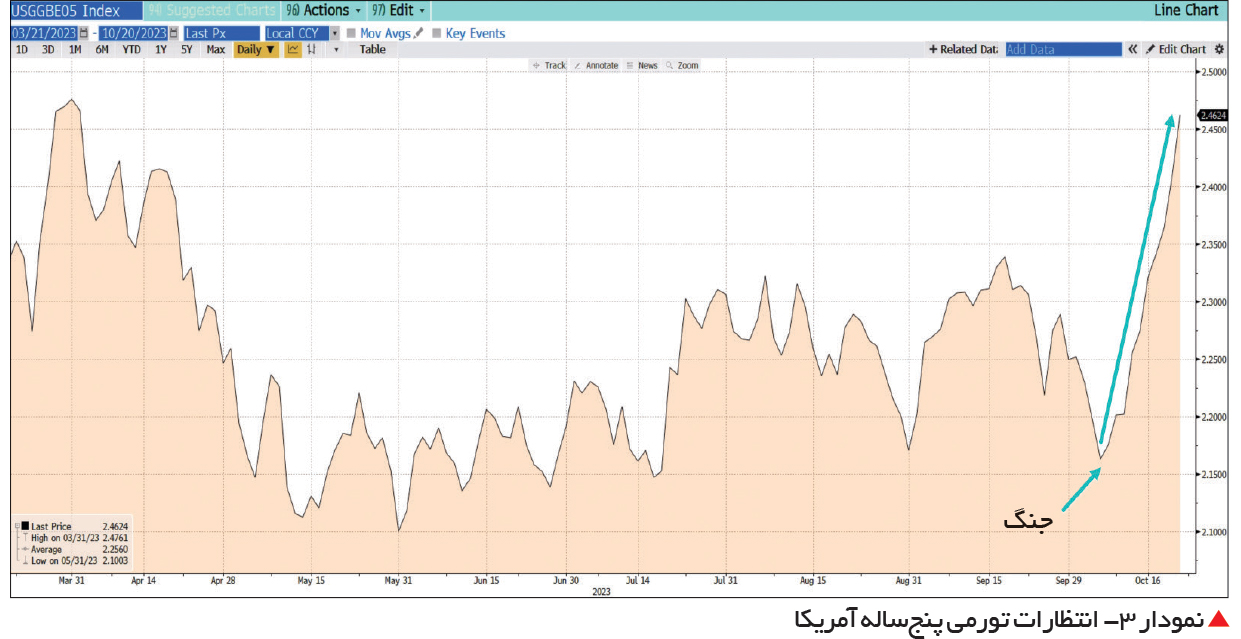
Task: Click the Mov Avgs pencil edit icon
Action: tap(419, 33)
